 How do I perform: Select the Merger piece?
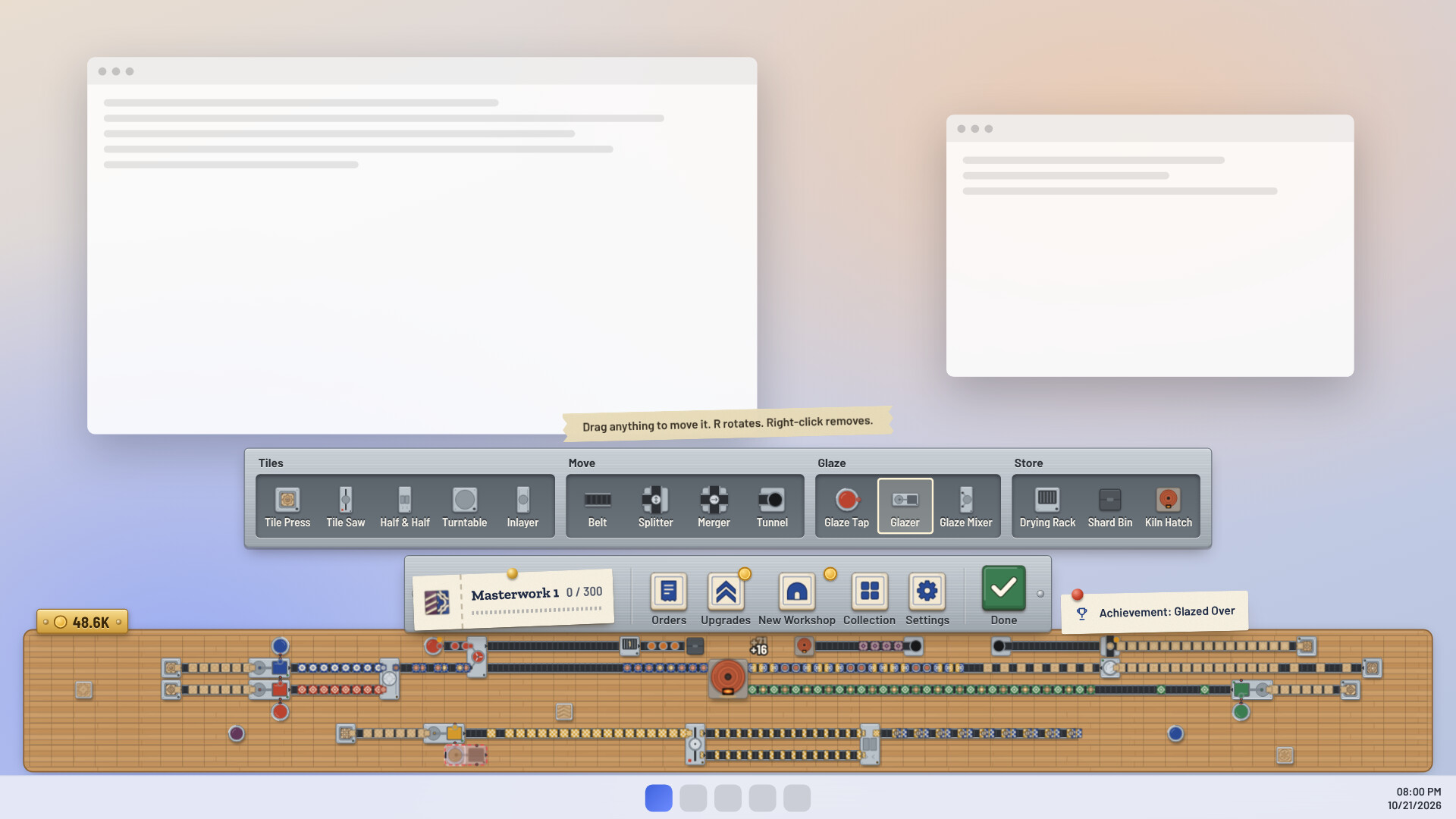coord(714,507)
